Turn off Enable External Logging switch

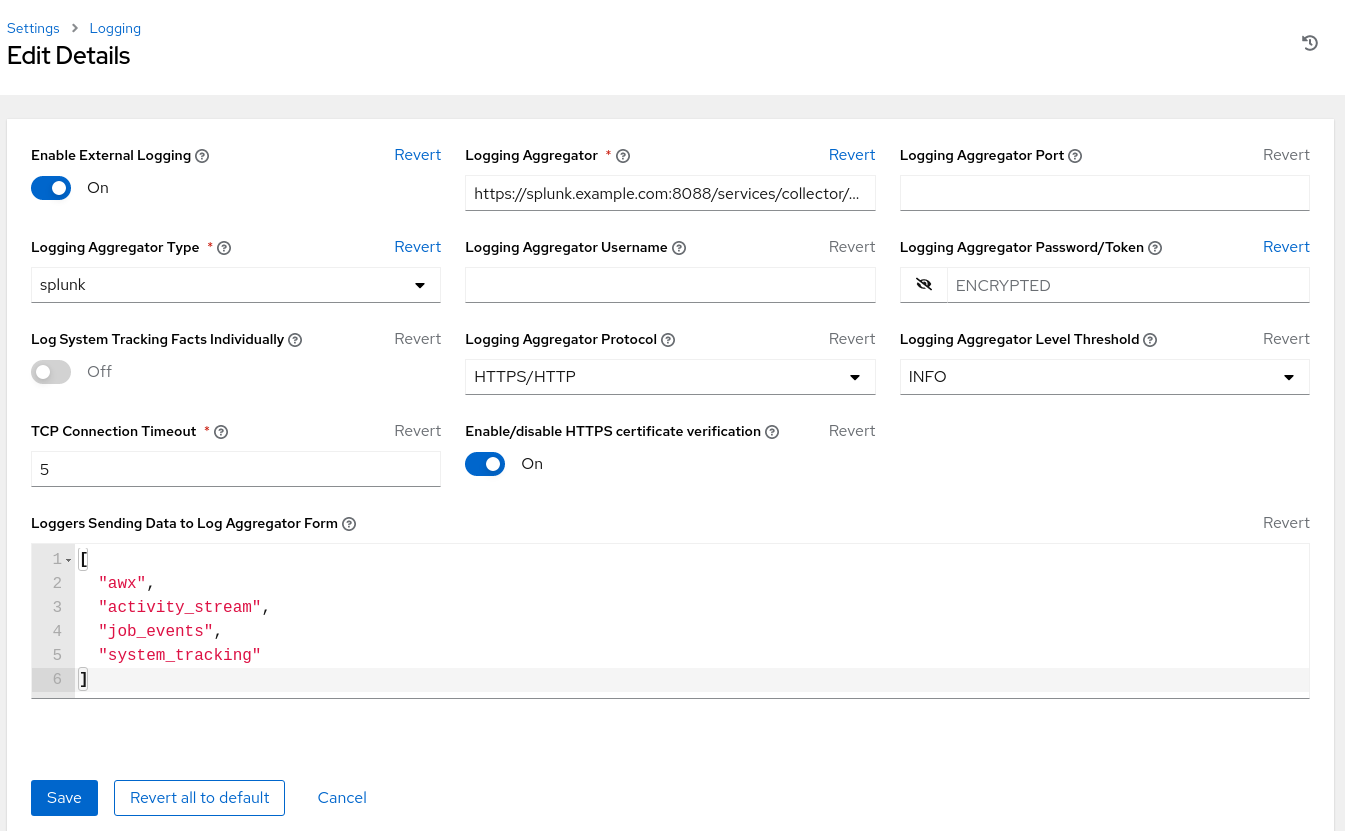pyautogui.click(x=51, y=188)
